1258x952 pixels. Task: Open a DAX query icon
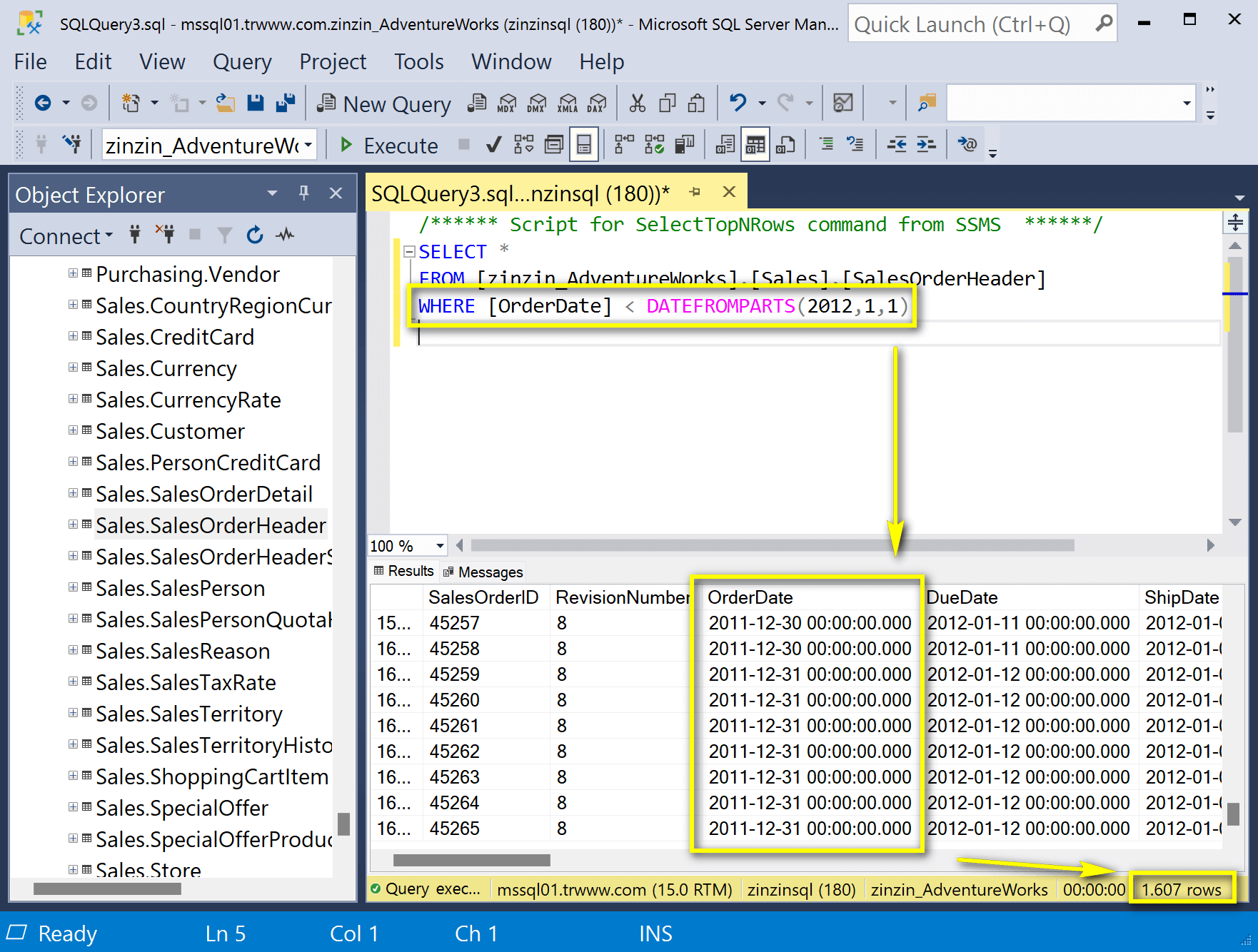click(597, 103)
